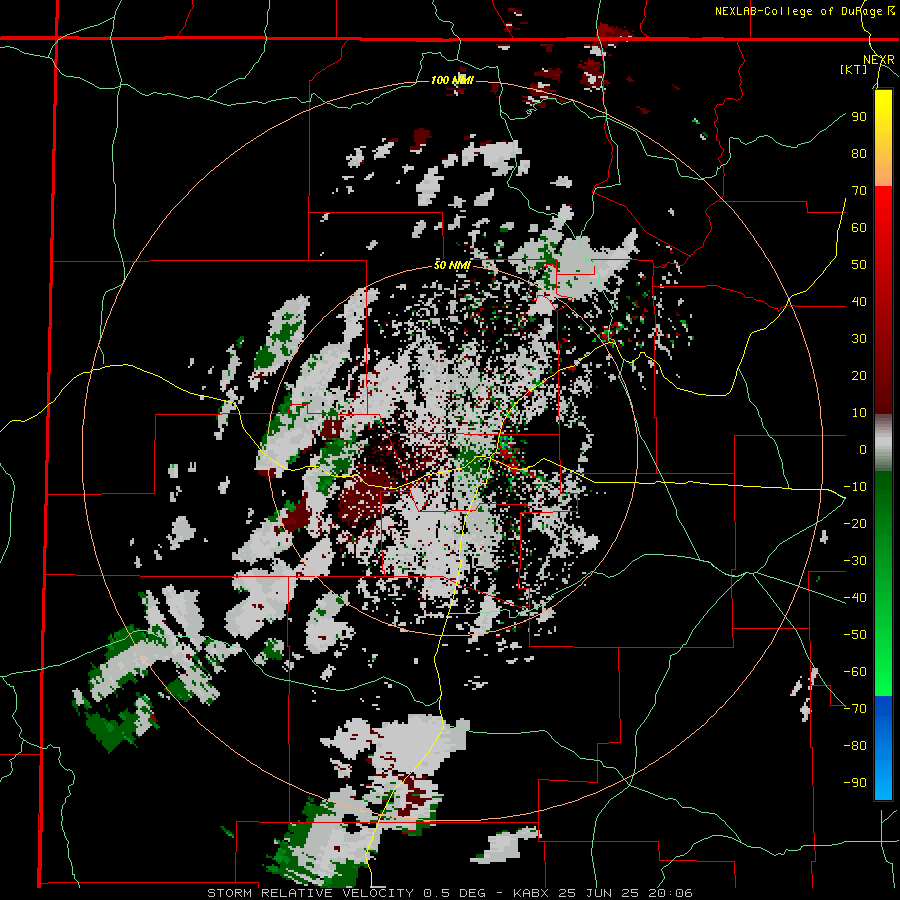Click the -10 knot label on the scale
Screen dimensions: 900x900
coord(855,487)
